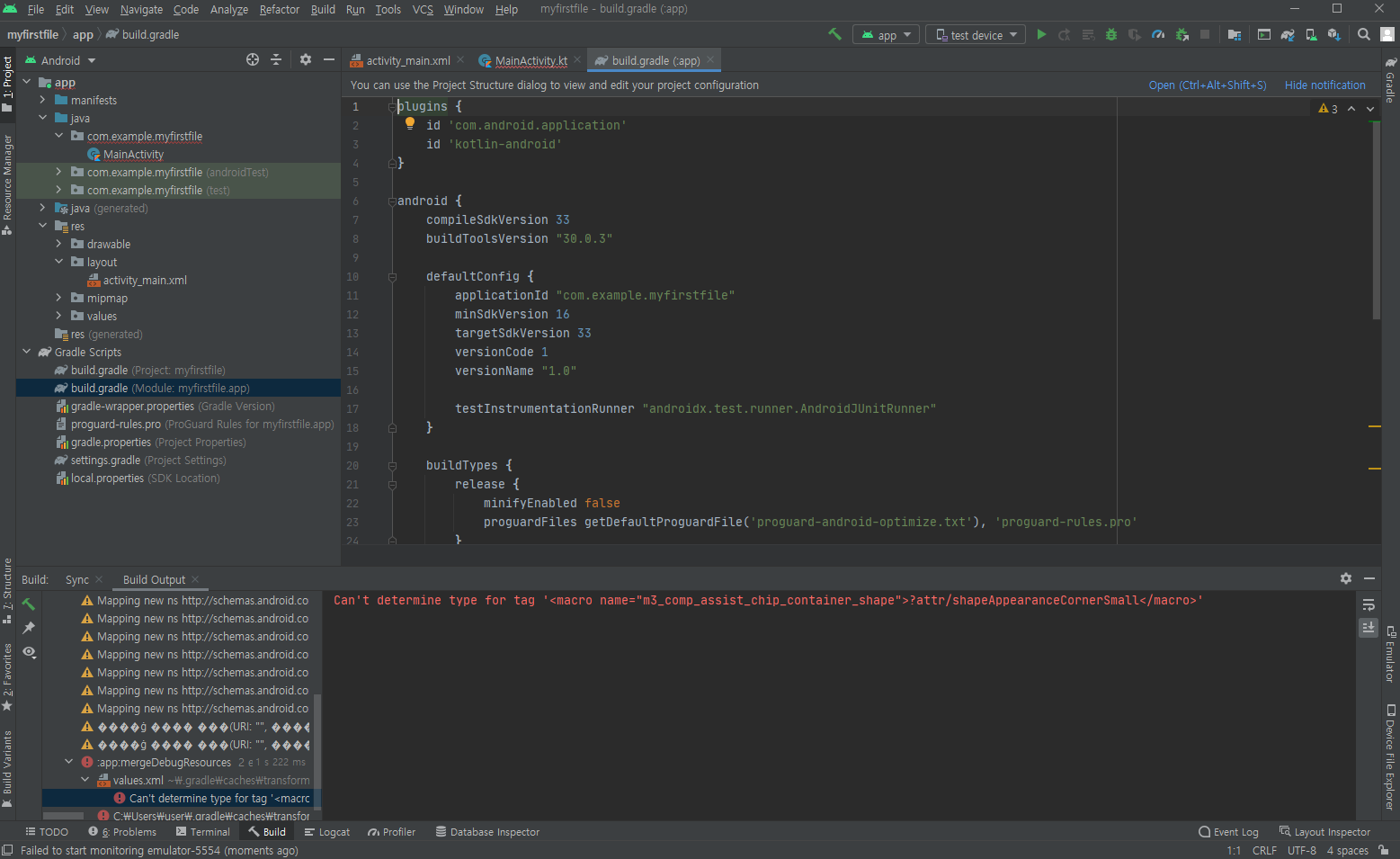Open the VCS menu
Viewport: 1400px width, 859px height.
(423, 9)
